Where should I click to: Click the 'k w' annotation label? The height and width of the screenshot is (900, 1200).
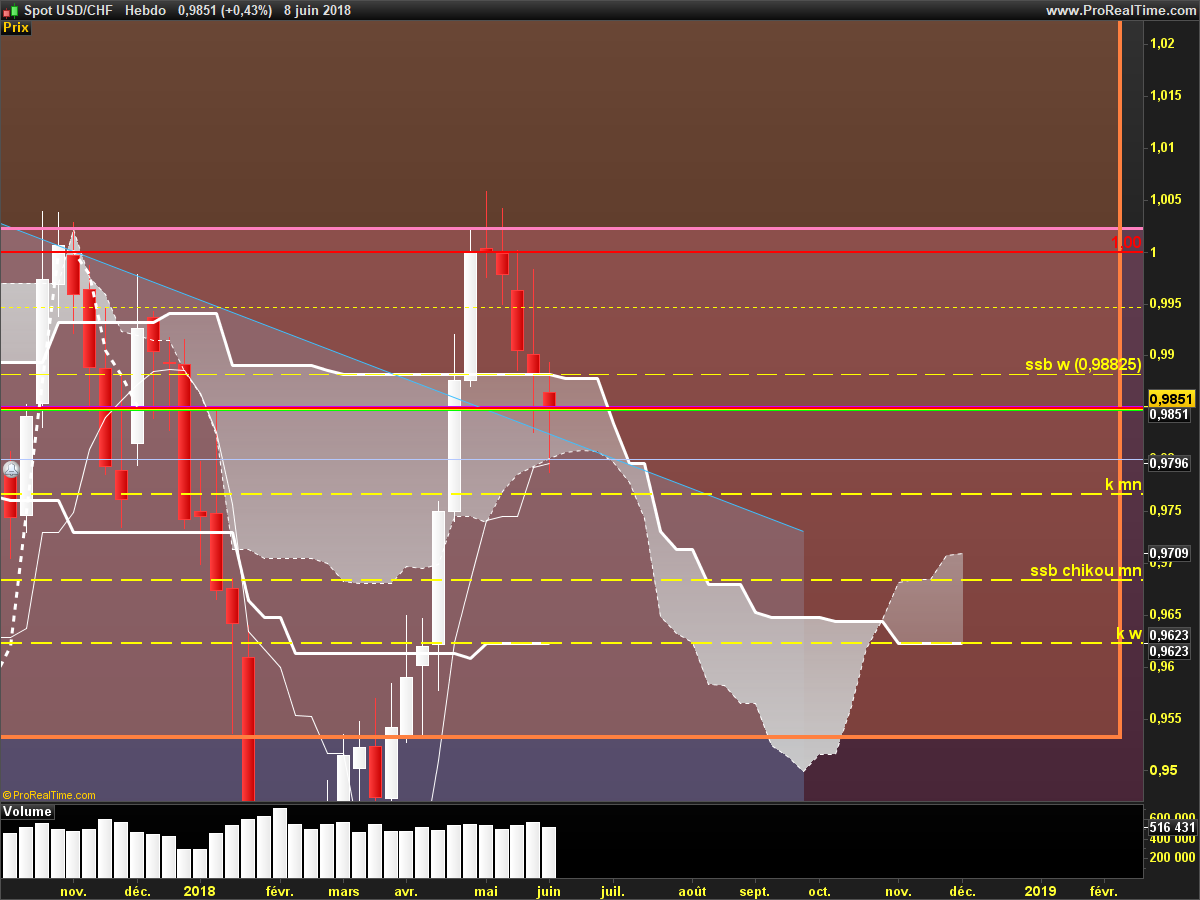pyautogui.click(x=1128, y=634)
